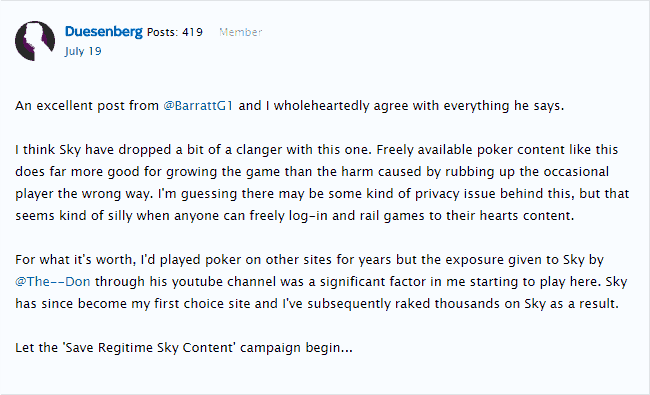Image resolution: width=650 pixels, height=395 pixels.
Task: Open the July 19 post permalink
Action: (x=83, y=51)
